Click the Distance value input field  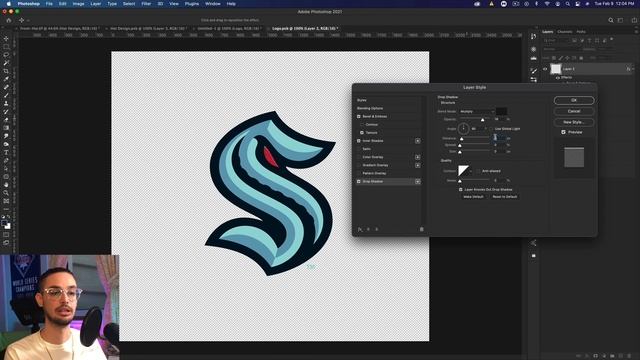coord(500,138)
